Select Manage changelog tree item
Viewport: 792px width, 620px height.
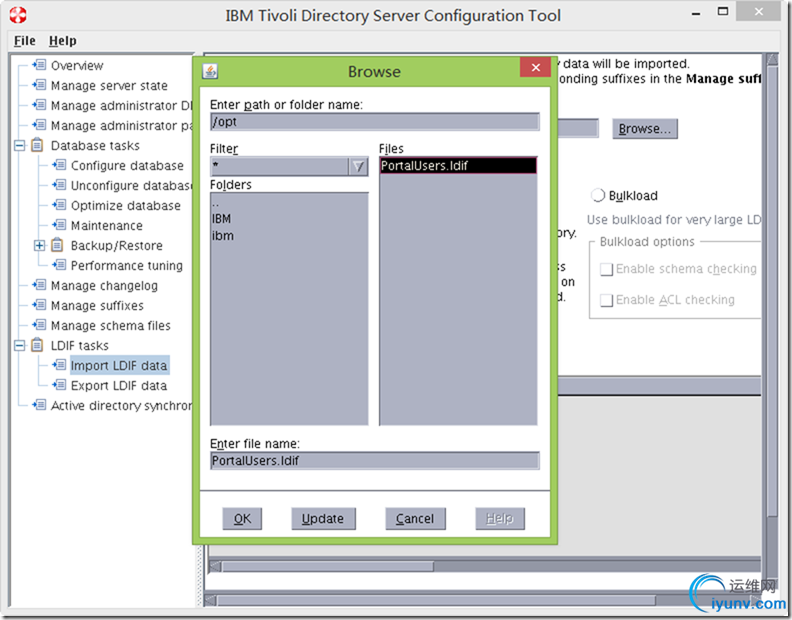click(x=104, y=285)
